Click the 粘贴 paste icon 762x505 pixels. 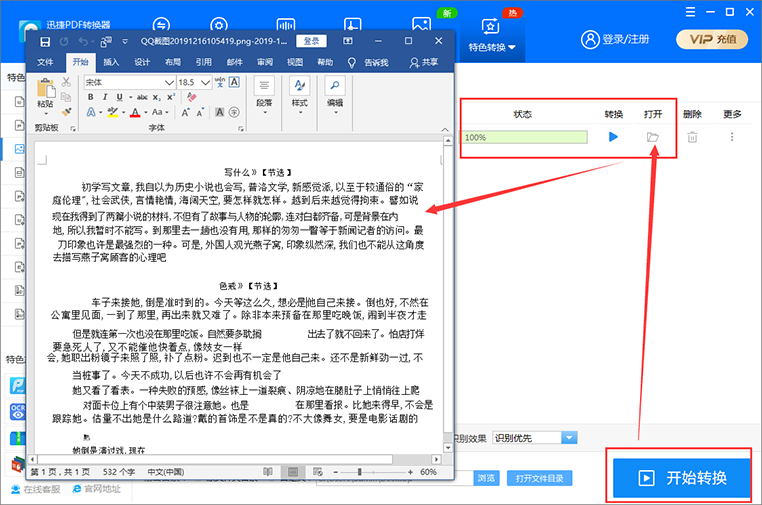click(46, 88)
